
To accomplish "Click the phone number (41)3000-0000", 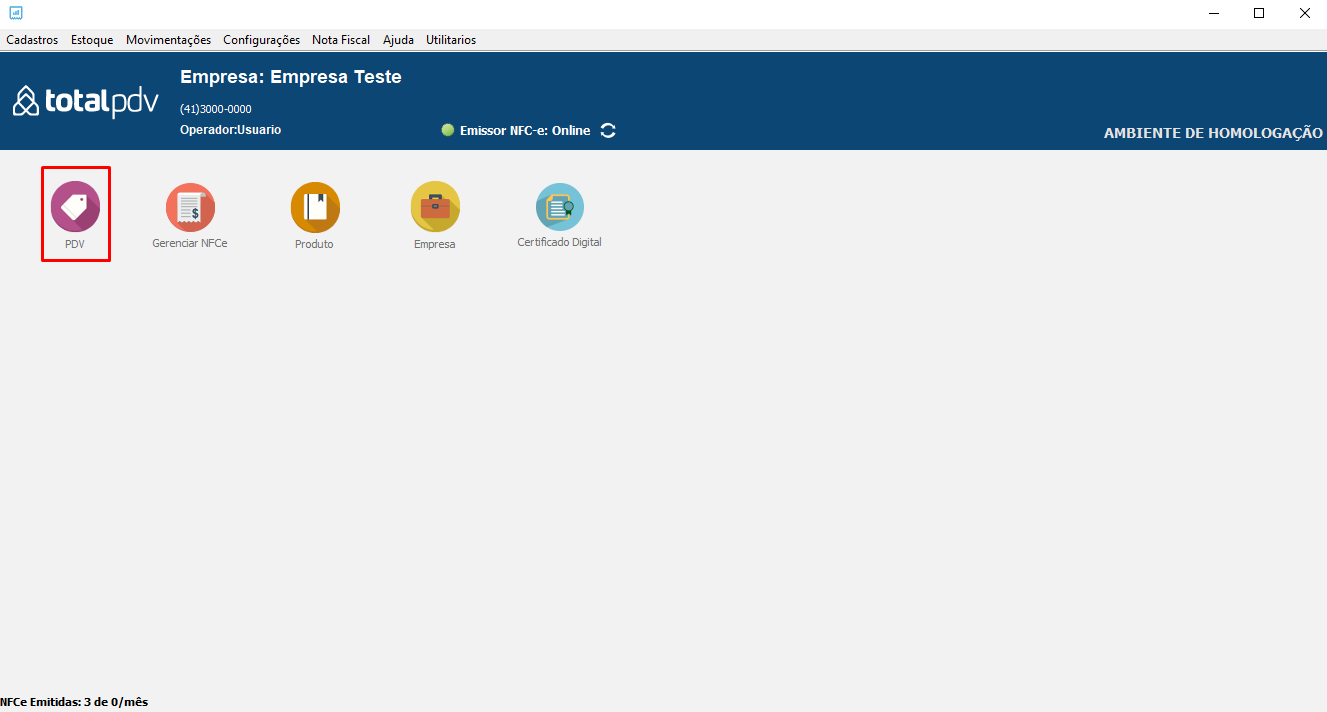I will [216, 109].
